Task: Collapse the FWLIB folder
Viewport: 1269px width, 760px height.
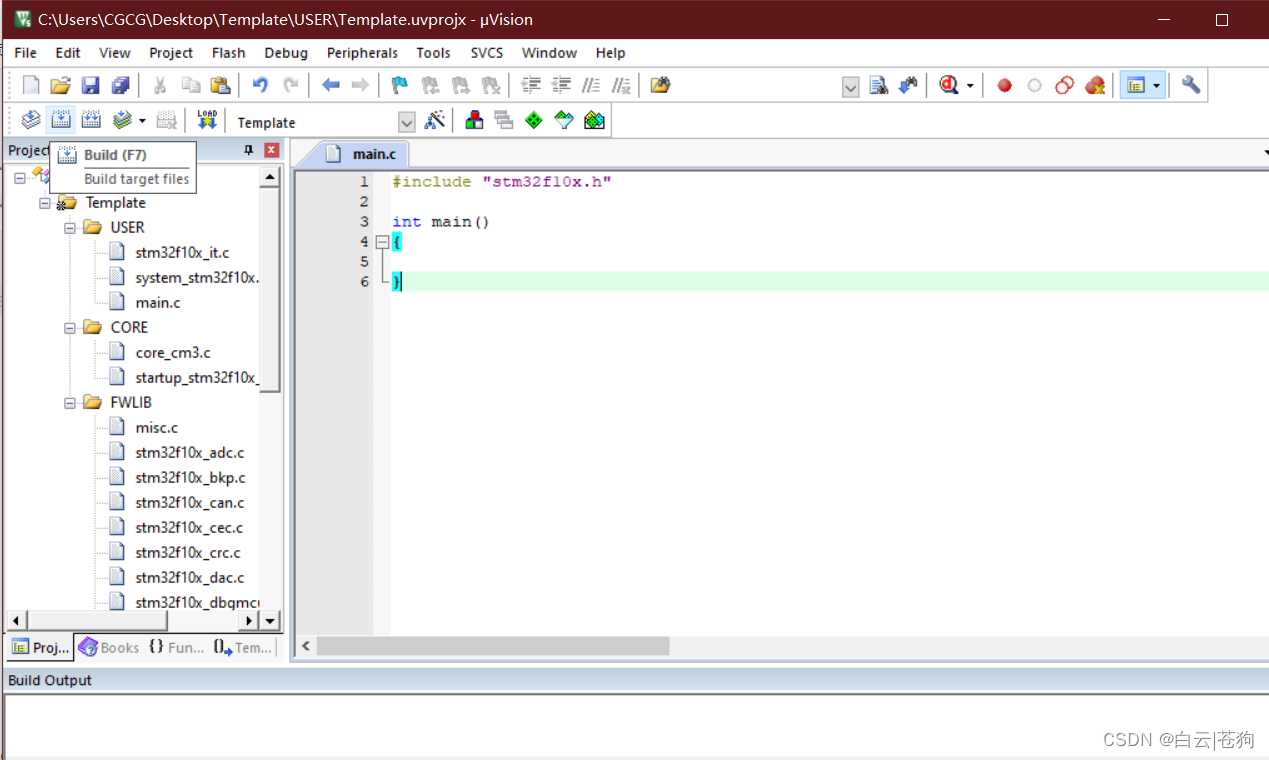Action: point(70,403)
